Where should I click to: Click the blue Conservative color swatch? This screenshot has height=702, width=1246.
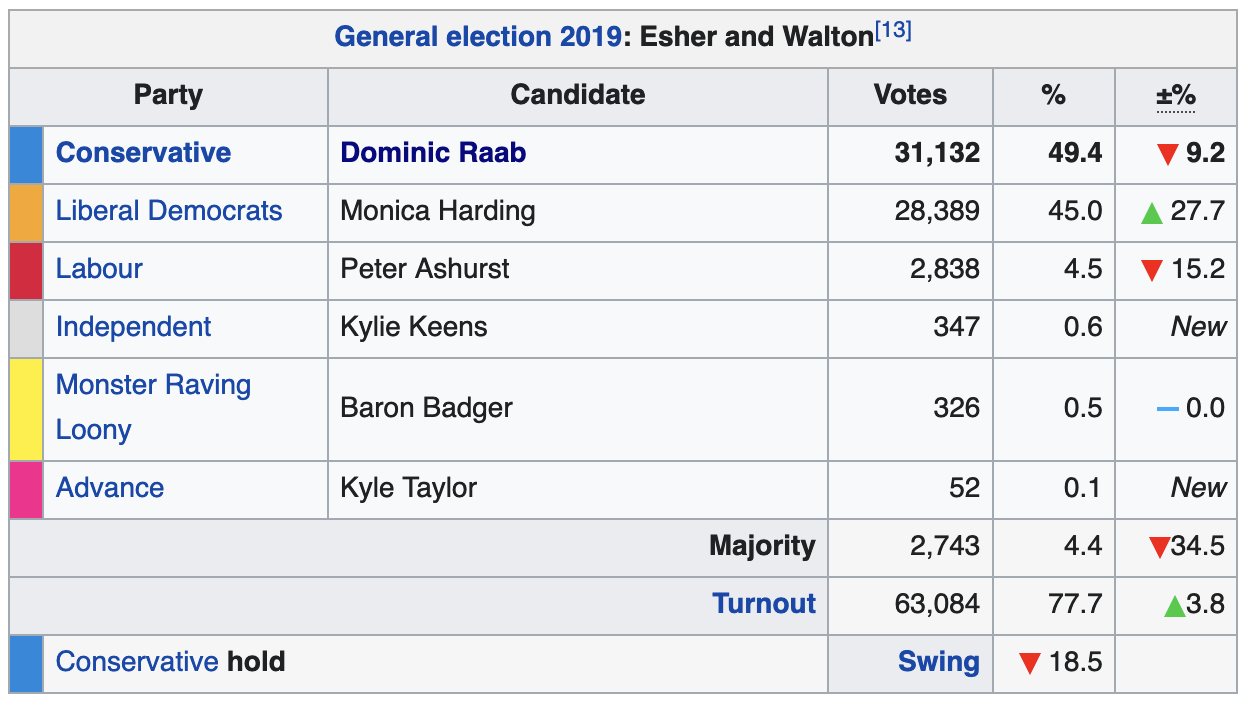(x=26, y=154)
